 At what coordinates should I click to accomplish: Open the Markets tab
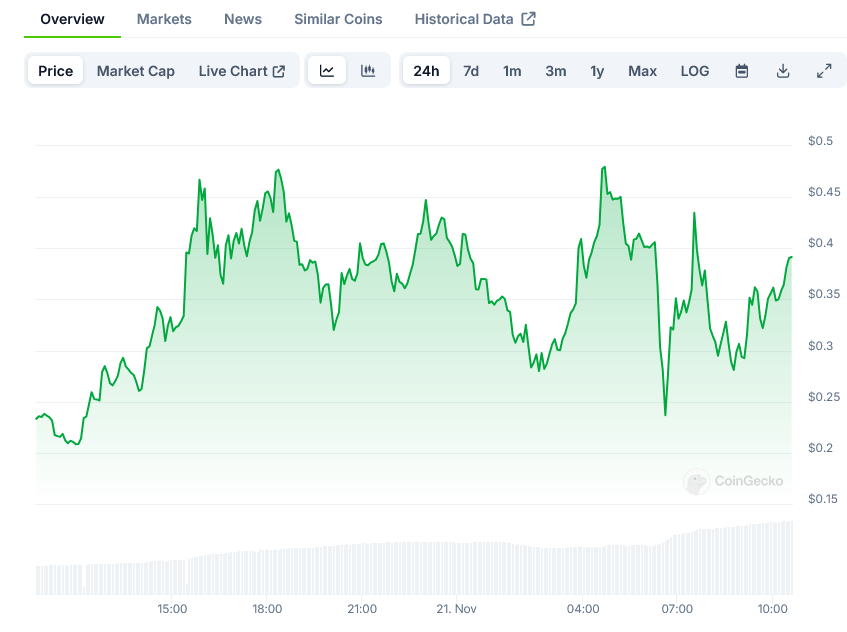point(164,19)
